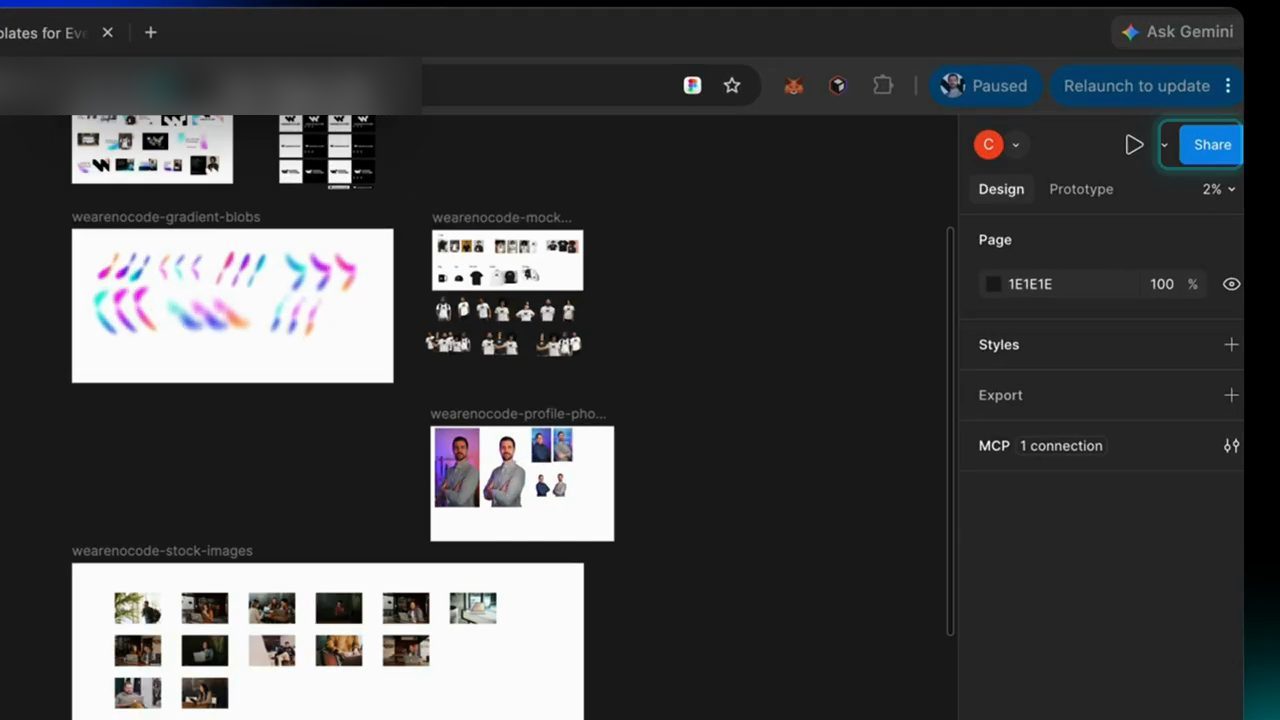Click the canvas vertical scrollbar
The width and height of the screenshot is (1280, 720).
951,430
